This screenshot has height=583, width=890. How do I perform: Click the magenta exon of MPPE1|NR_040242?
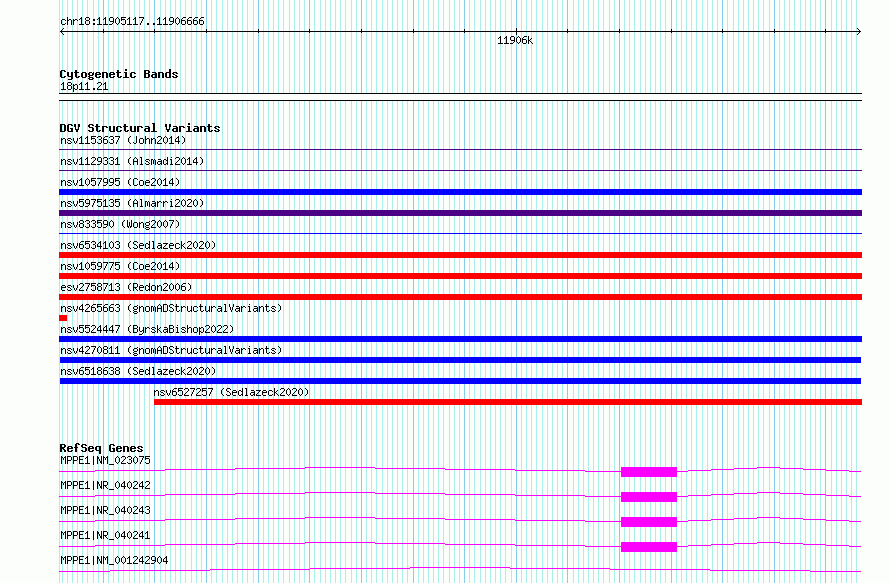(x=649, y=497)
